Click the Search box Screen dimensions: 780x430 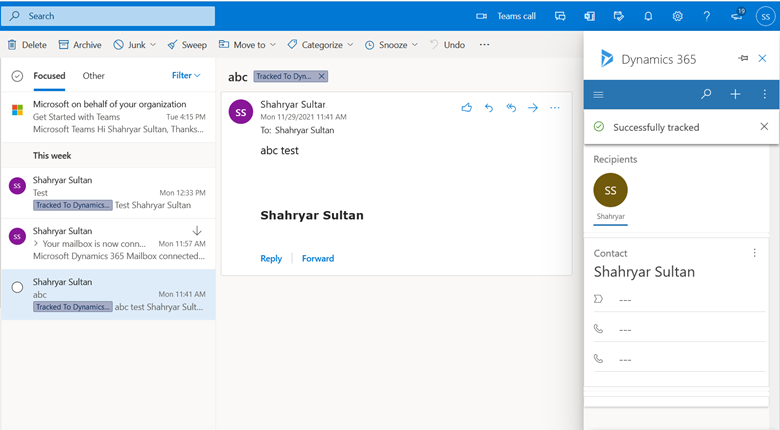coord(108,16)
